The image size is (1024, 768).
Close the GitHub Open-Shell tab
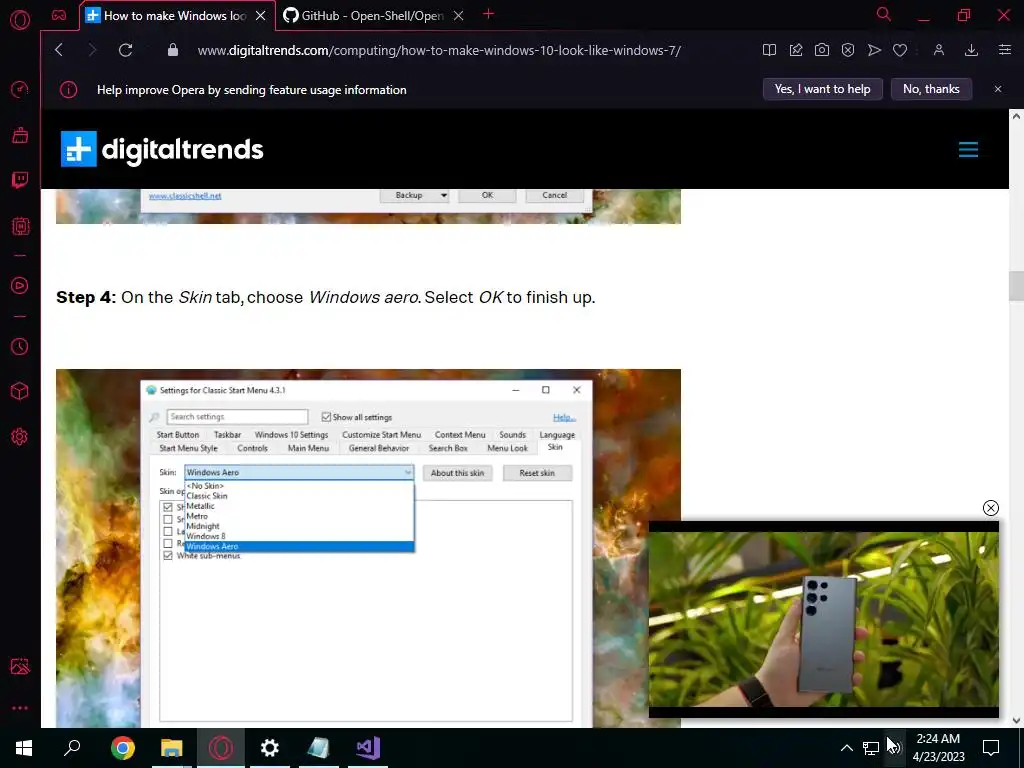point(458,16)
